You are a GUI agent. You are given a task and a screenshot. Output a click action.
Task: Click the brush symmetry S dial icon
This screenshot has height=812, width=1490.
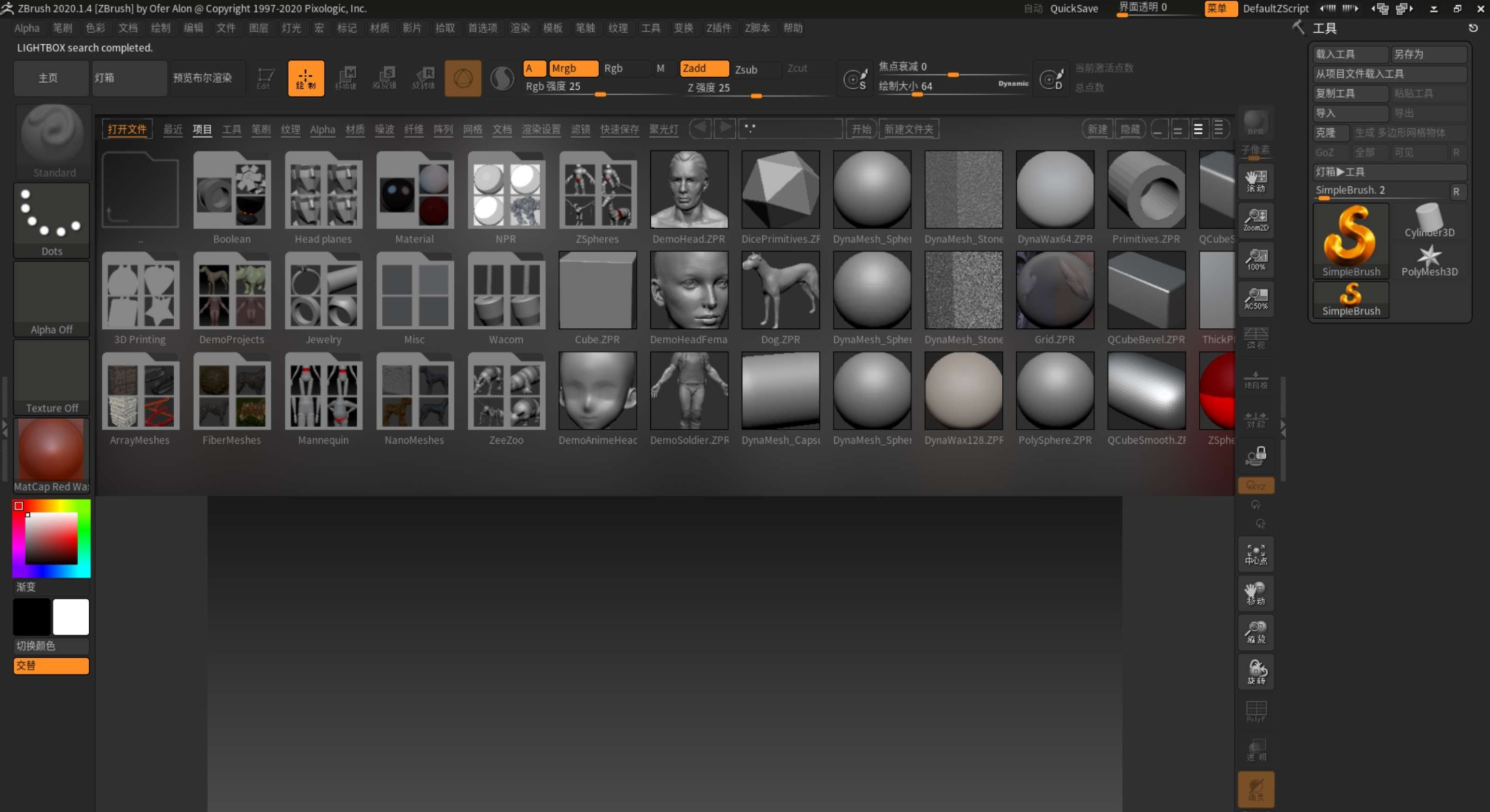[x=854, y=78]
